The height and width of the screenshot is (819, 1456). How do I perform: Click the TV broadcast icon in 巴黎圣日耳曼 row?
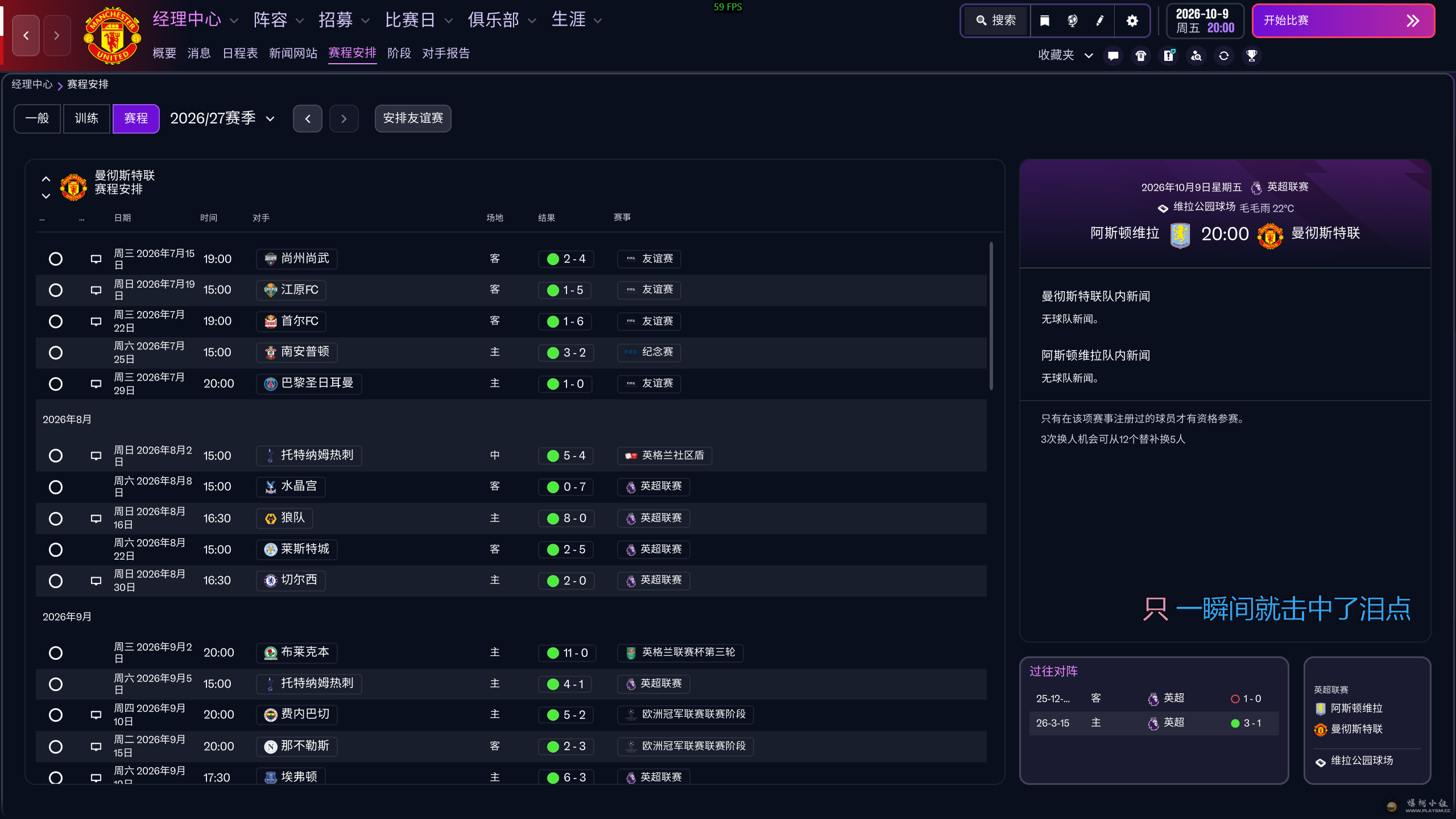coord(96,384)
